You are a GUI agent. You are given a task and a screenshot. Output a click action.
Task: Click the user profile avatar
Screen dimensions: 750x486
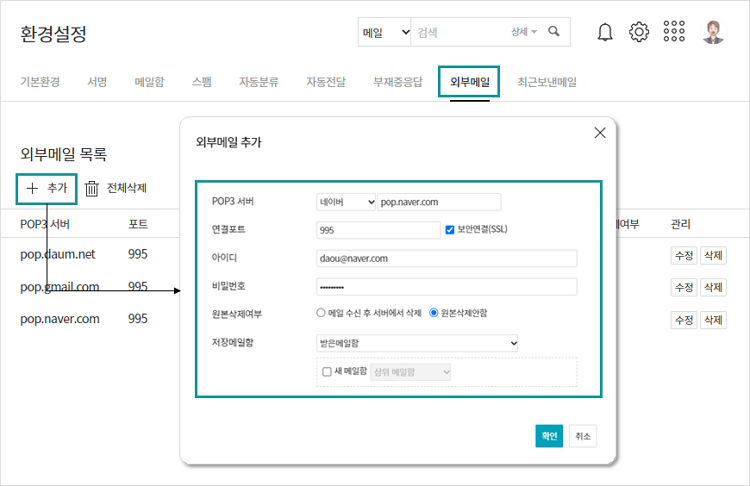point(713,32)
